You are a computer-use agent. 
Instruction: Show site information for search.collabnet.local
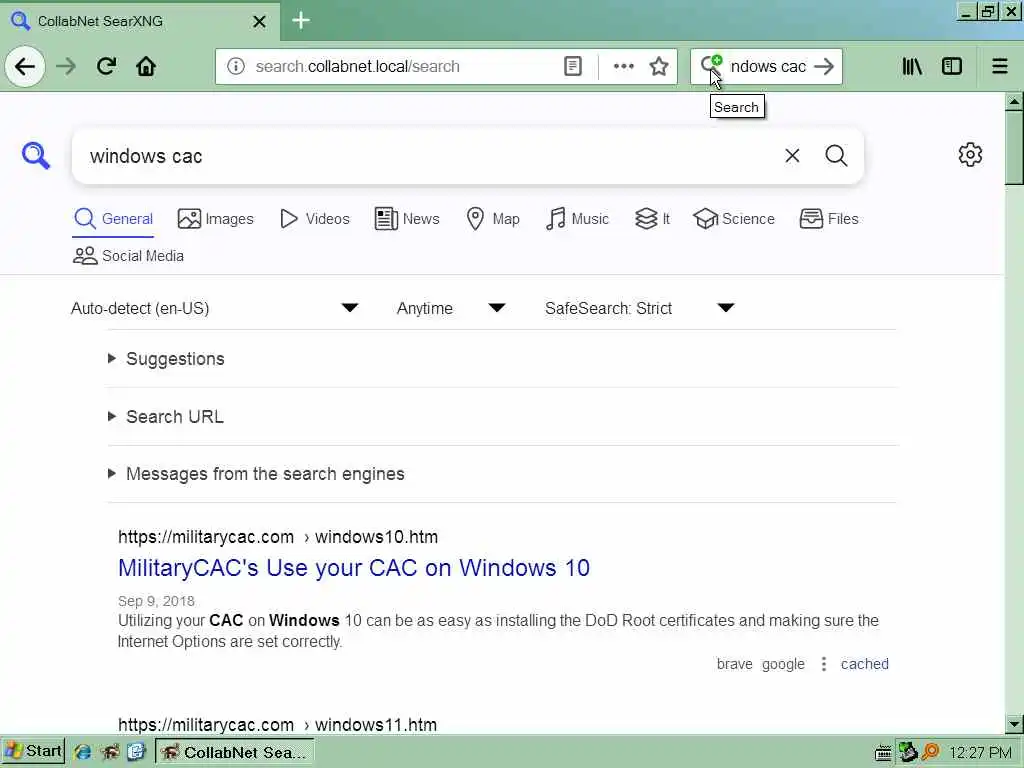coord(236,66)
